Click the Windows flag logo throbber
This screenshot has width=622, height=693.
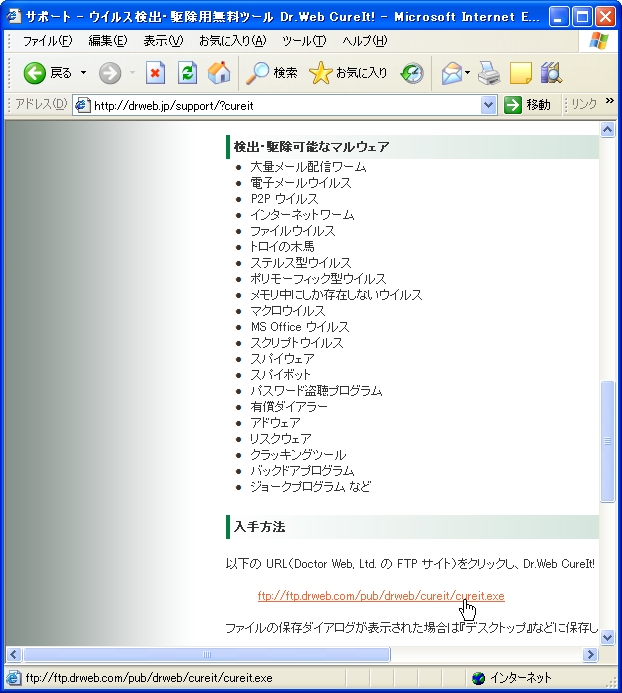coord(599,41)
